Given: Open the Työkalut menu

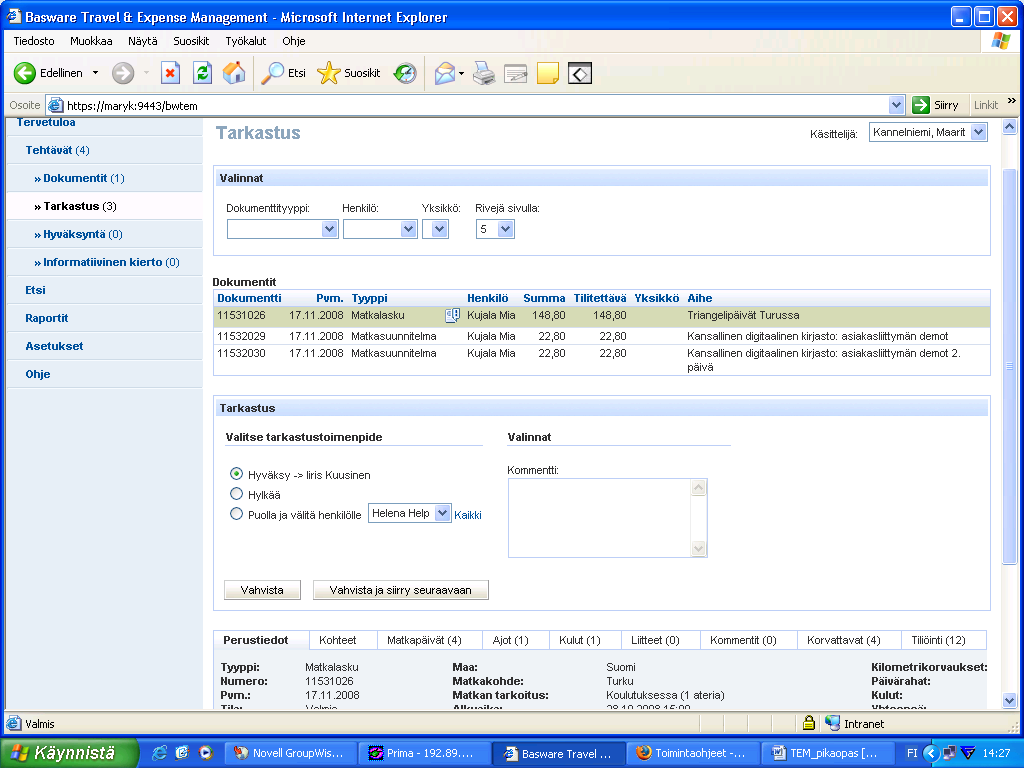Looking at the screenshot, I should point(246,40).
